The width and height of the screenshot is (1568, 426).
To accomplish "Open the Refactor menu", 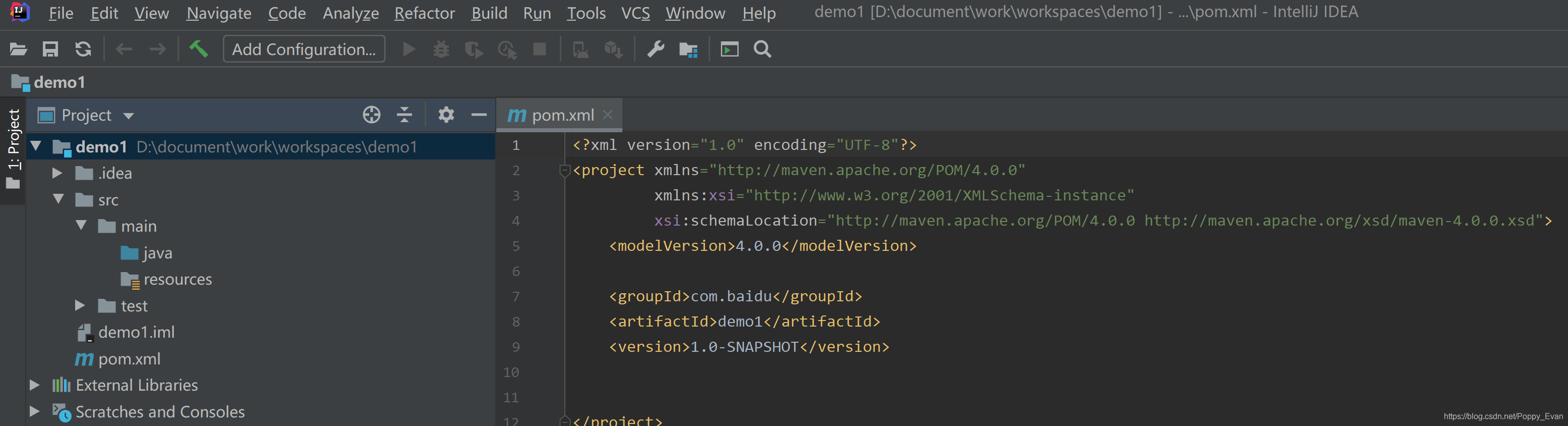I will (424, 13).
